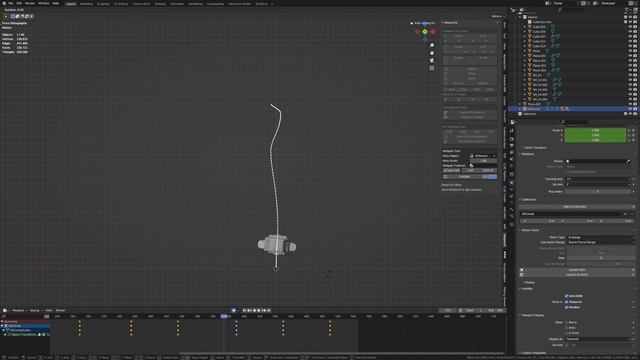The height and width of the screenshot is (360, 640).
Task: Toggle camera view with the camera icon
Action: click(432, 60)
